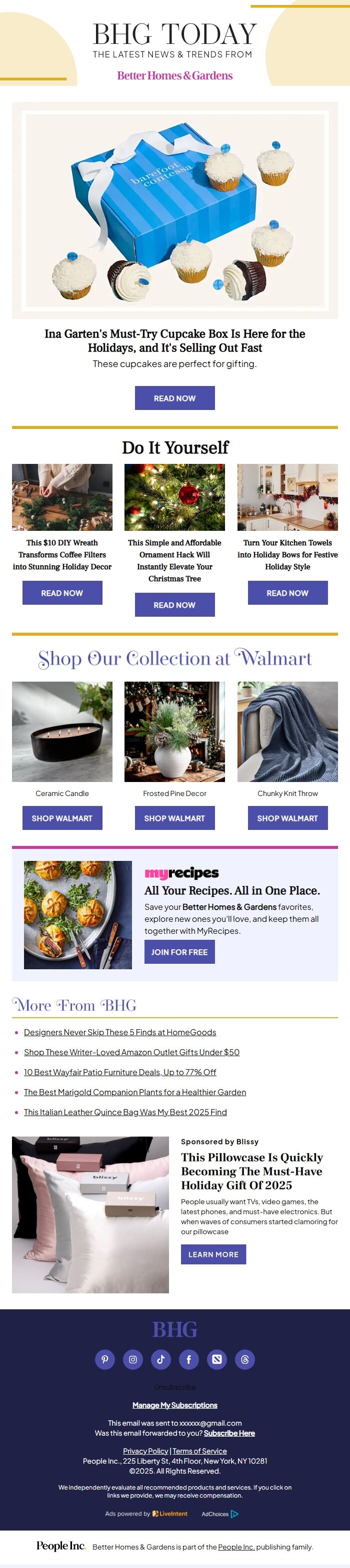
Task: Click the Threads social icon
Action: pos(245,1359)
